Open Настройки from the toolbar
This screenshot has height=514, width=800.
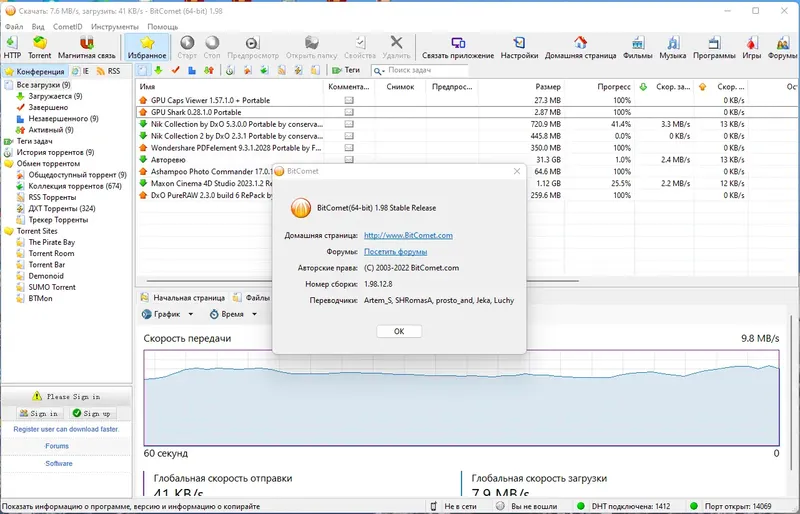coord(519,47)
